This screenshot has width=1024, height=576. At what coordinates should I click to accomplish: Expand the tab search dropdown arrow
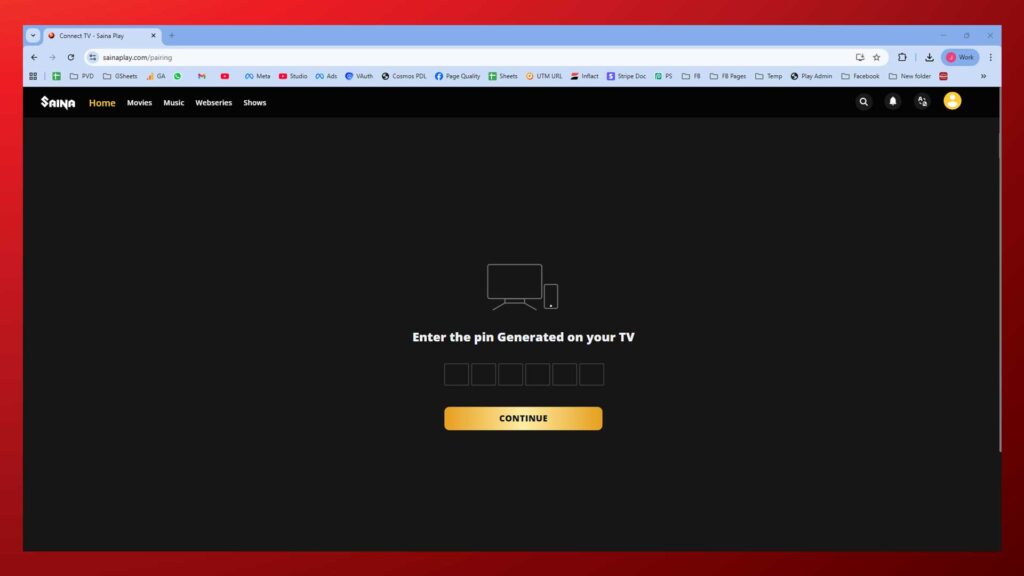point(32,35)
